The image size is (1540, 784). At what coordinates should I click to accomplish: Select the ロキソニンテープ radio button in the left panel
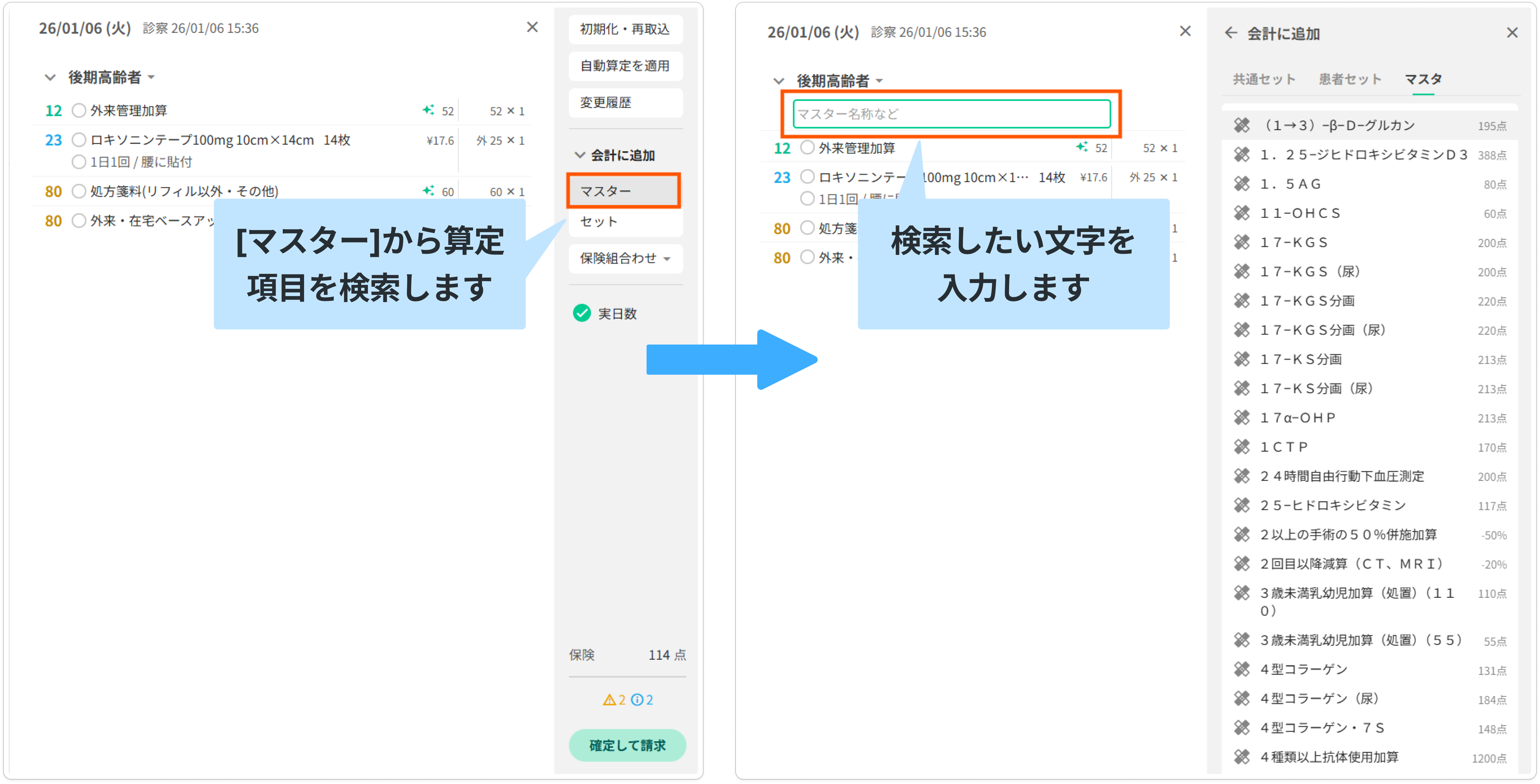[79, 140]
